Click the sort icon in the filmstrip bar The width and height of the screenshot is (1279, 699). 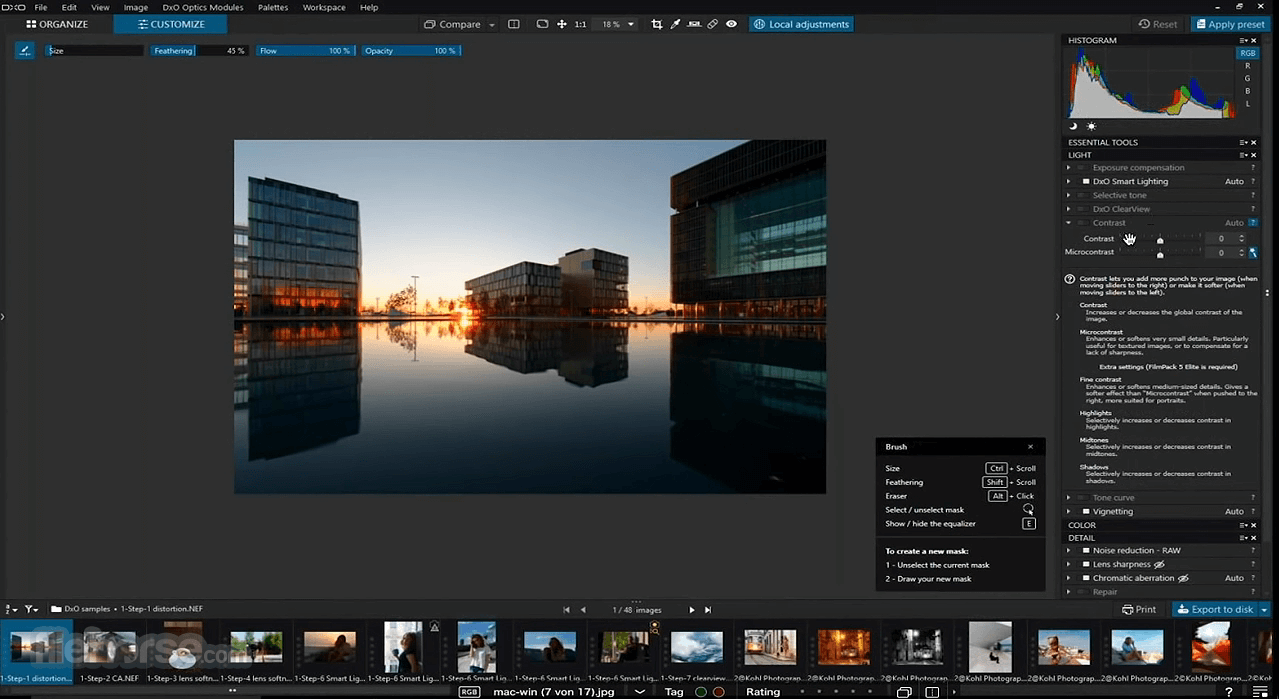(x=11, y=608)
